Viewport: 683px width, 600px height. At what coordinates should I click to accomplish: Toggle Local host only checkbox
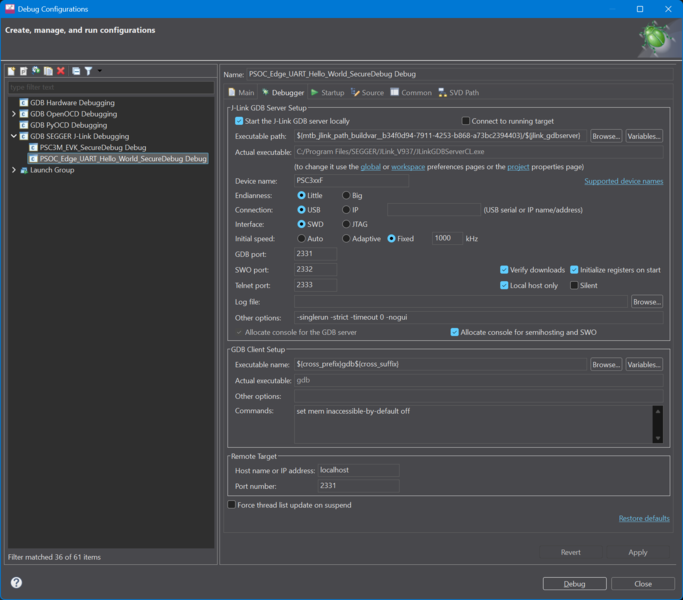(504, 285)
